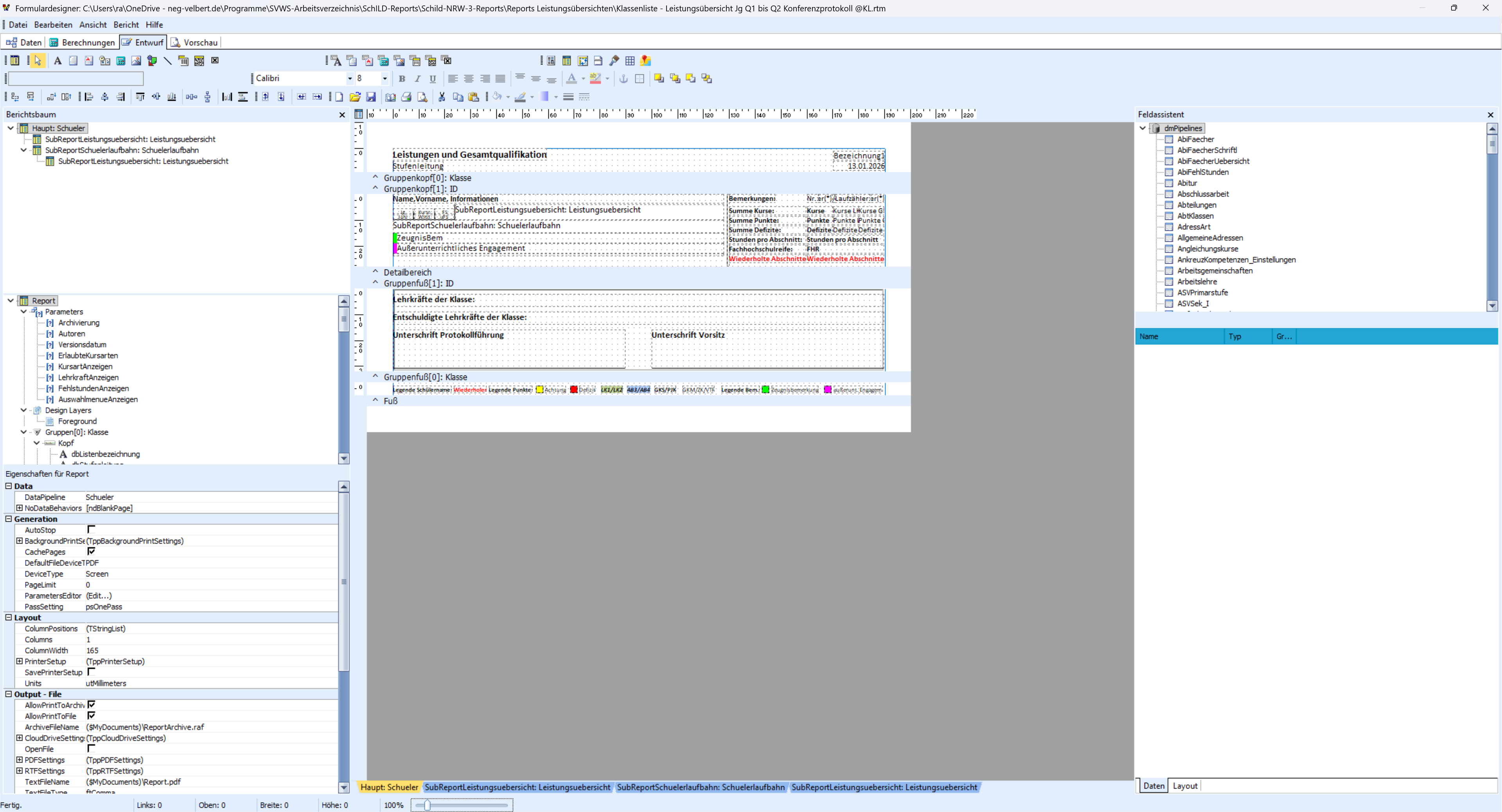This screenshot has width=1502, height=812.
Task: Create a new blank report page icon
Action: click(340, 97)
